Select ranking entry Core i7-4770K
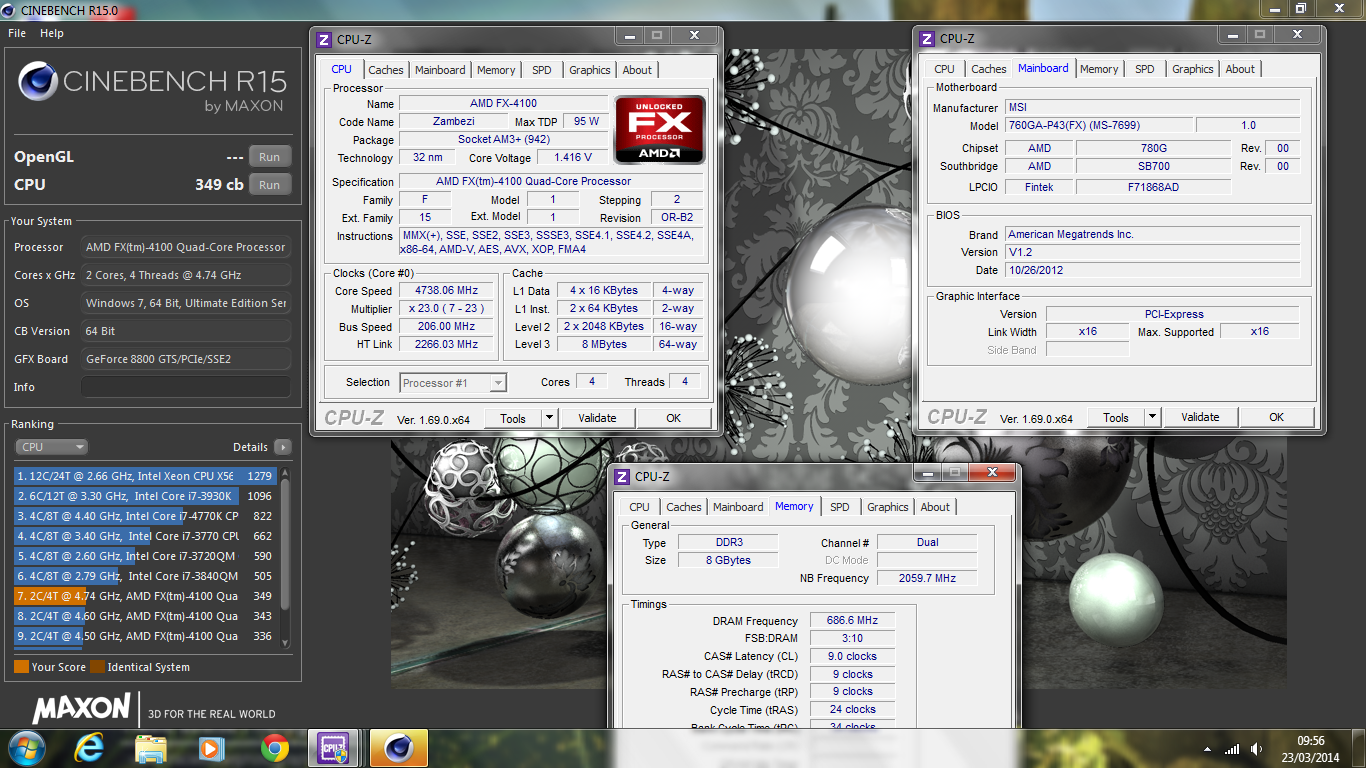This screenshot has width=1366, height=768. point(145,516)
